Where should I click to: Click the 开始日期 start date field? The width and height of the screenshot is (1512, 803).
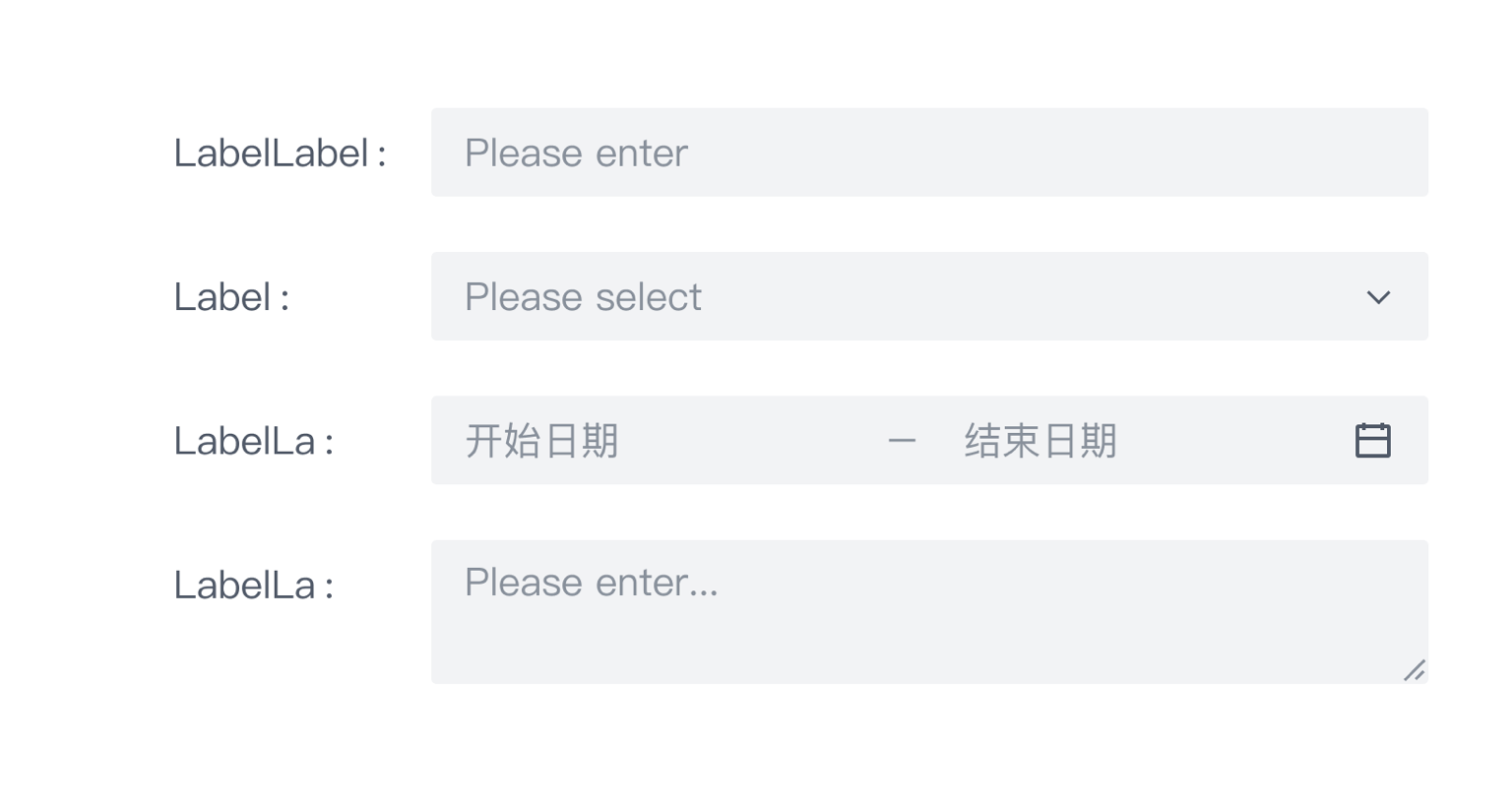coord(542,441)
